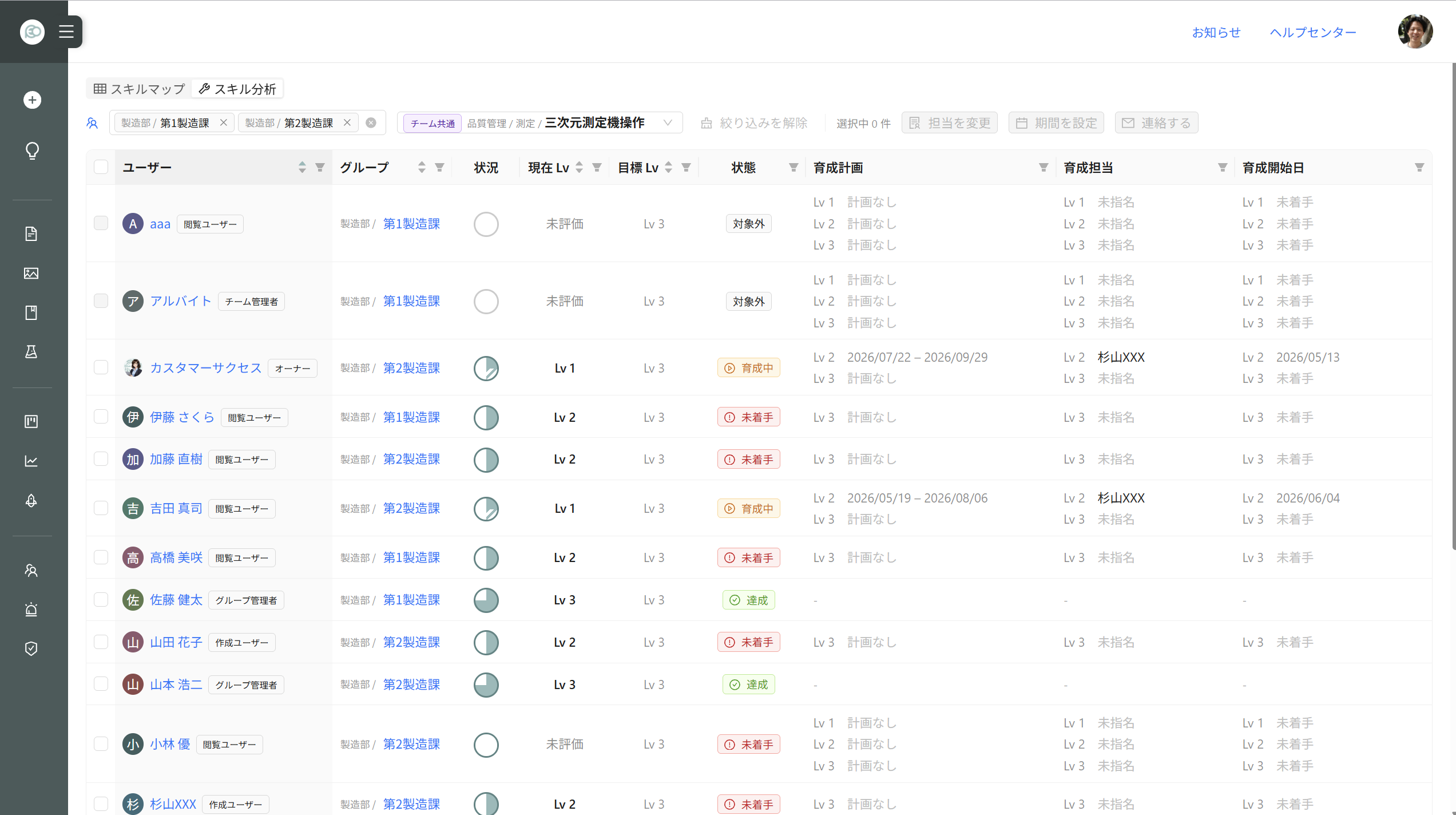Open the kanban board icon in sidebar
Viewport: 1456px width, 815px height.
click(x=31, y=422)
